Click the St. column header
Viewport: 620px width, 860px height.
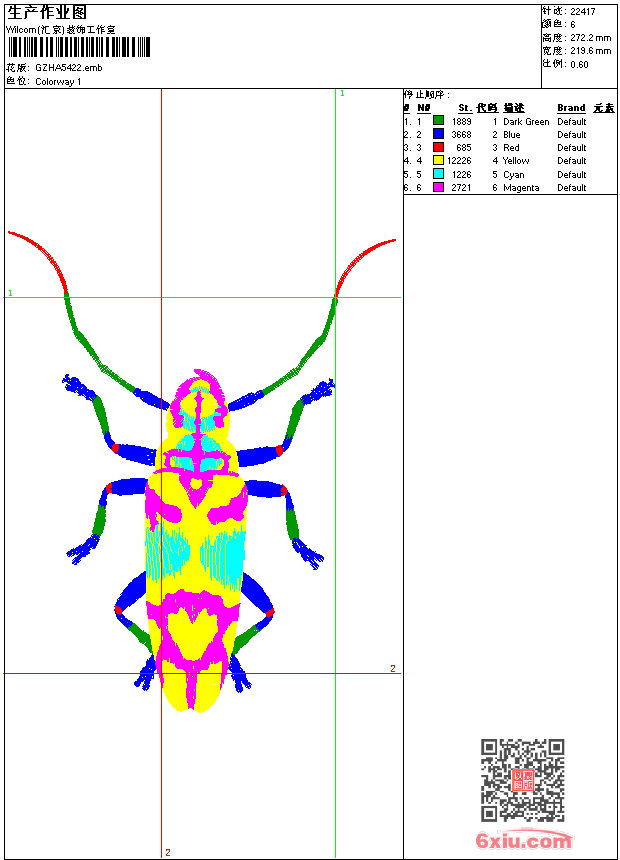tap(465, 108)
